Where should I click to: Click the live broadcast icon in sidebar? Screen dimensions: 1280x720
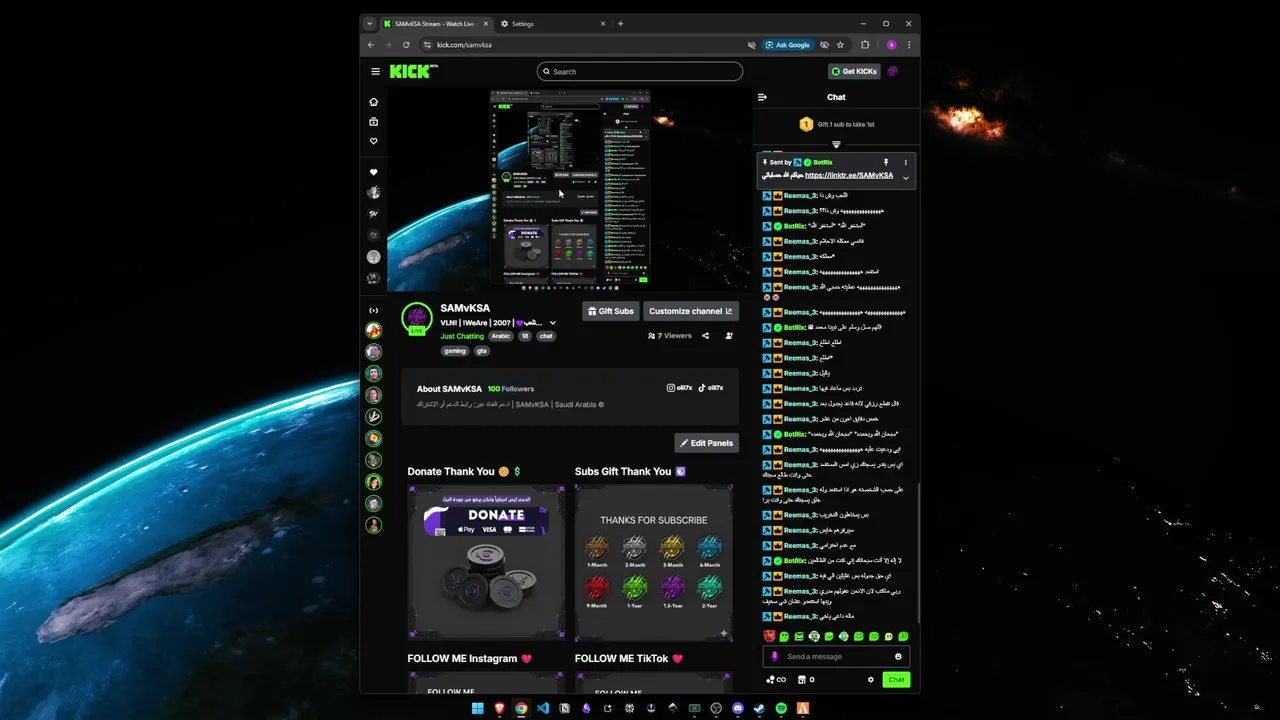[374, 310]
